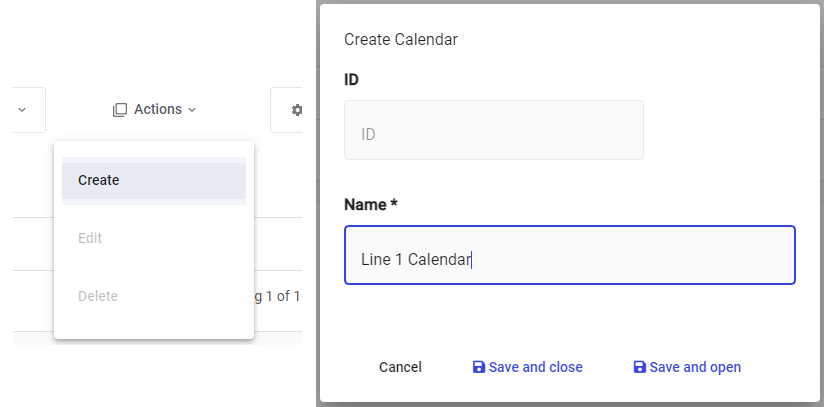824x407 pixels.
Task: Click into the Name field containing Line 1 Calendar
Action: [569, 259]
